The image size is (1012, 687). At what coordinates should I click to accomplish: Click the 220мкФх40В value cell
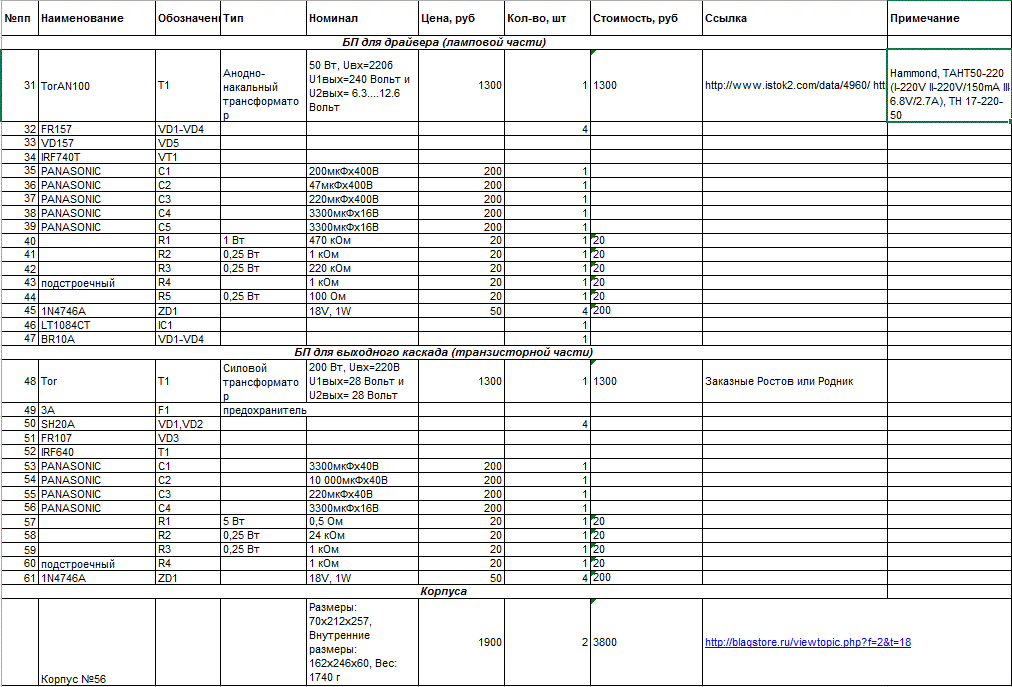363,494
